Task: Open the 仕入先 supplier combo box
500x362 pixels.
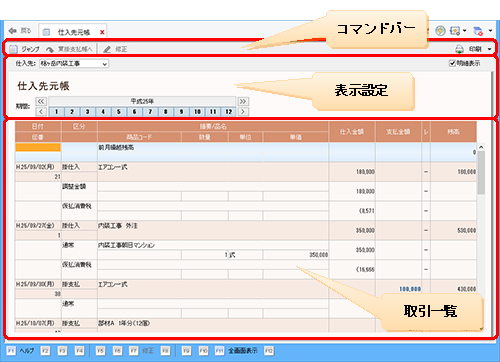Action: coord(74,64)
